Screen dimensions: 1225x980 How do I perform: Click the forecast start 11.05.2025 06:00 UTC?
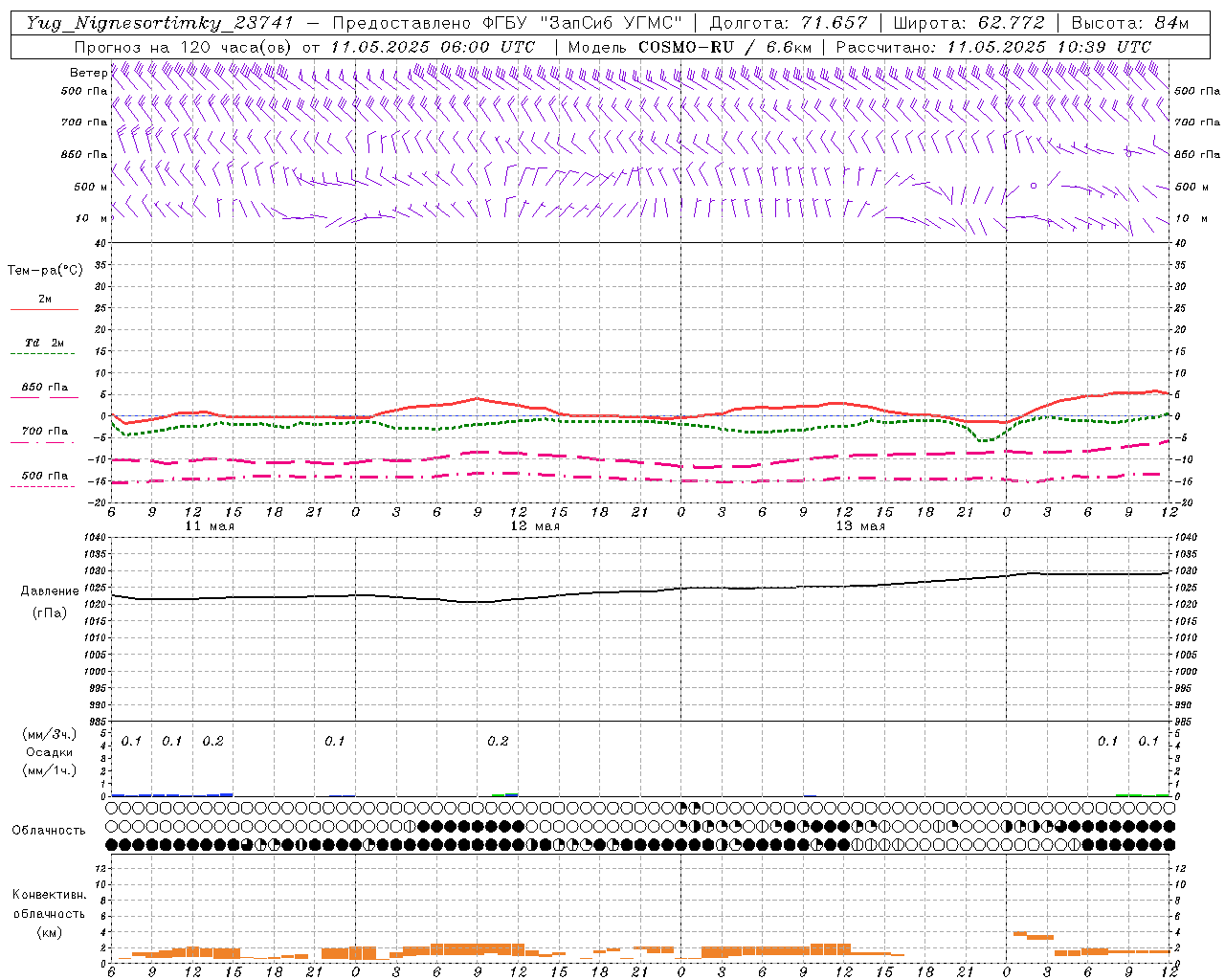[x=433, y=46]
